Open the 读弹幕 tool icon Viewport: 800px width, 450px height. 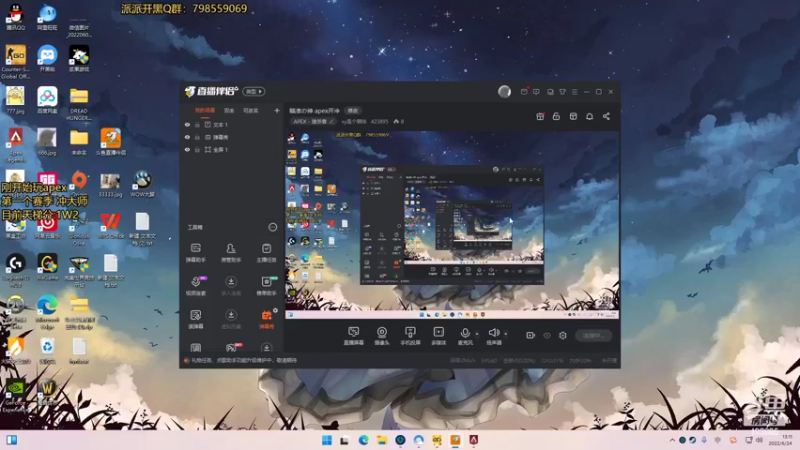click(195, 319)
